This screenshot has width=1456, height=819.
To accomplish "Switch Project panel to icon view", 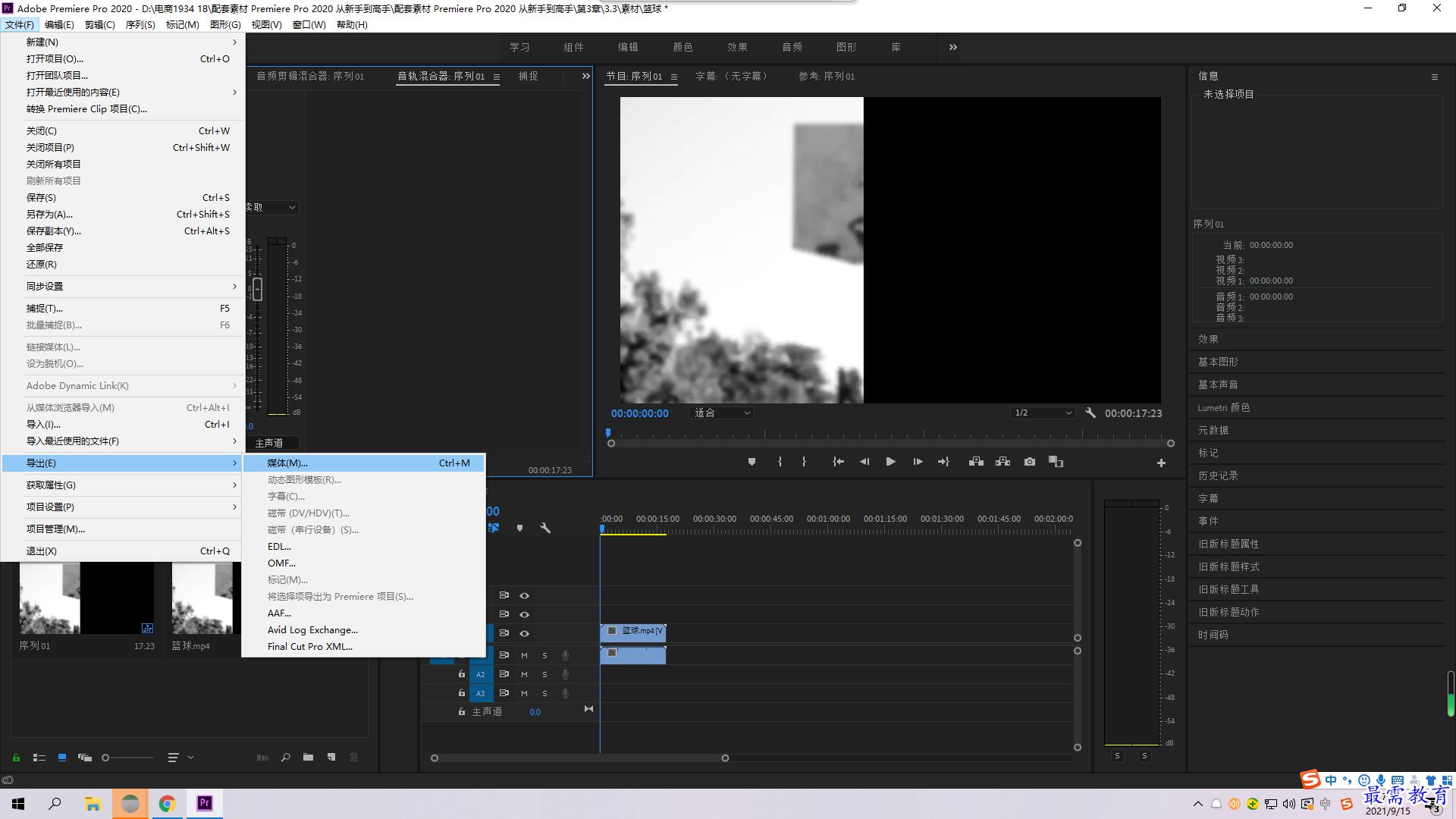I will (x=62, y=758).
